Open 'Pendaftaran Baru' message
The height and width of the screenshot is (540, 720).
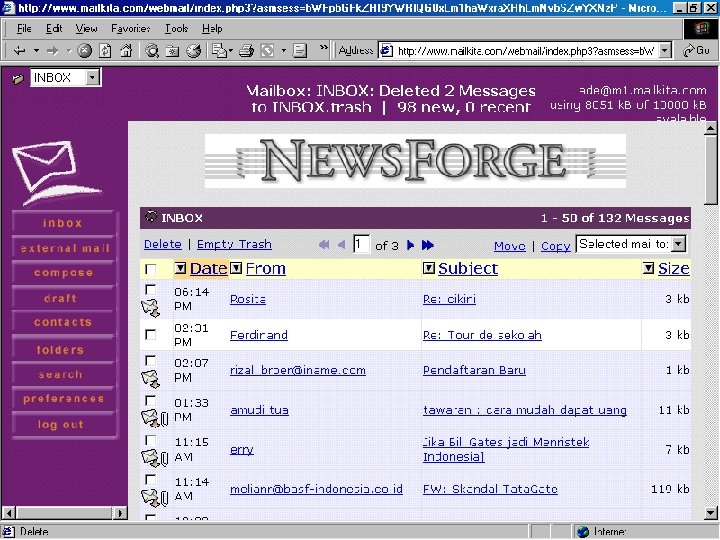click(x=474, y=370)
